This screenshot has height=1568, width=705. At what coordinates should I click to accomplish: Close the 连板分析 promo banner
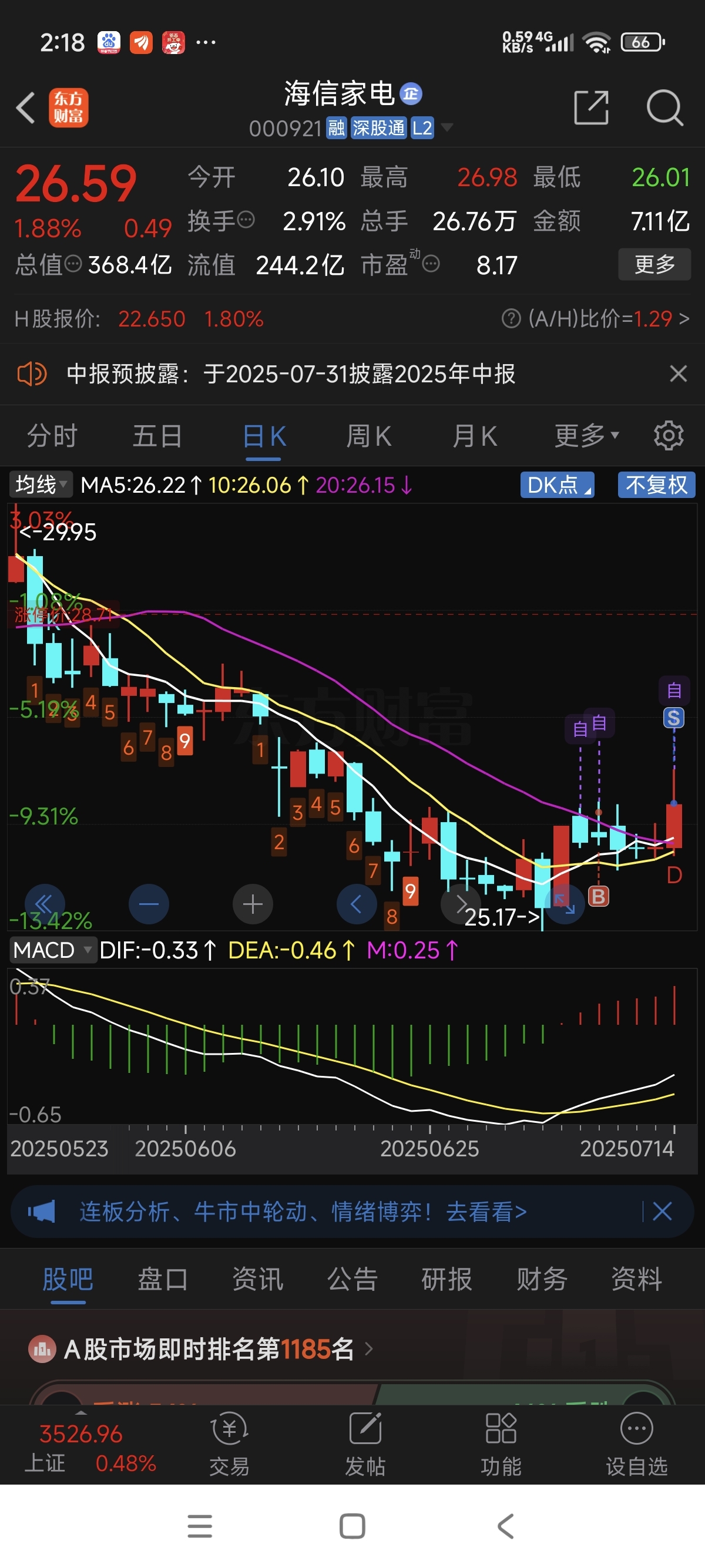662,1212
